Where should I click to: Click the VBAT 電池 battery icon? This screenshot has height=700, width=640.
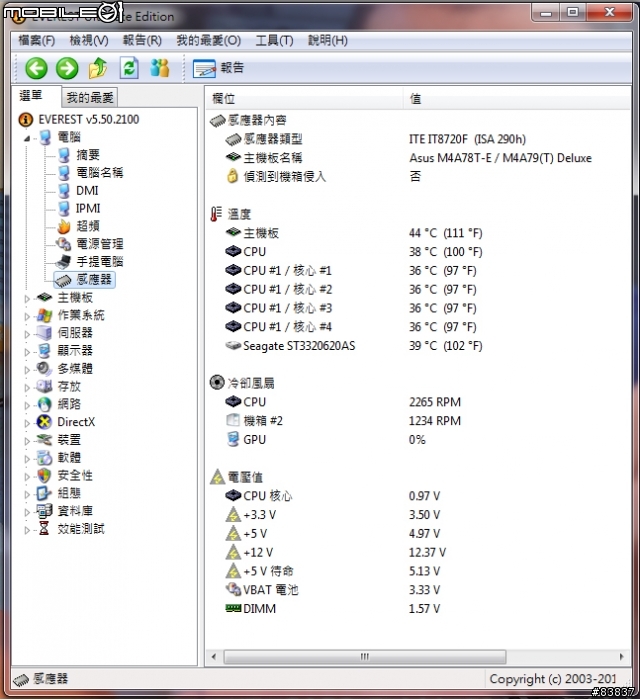pyautogui.click(x=233, y=589)
